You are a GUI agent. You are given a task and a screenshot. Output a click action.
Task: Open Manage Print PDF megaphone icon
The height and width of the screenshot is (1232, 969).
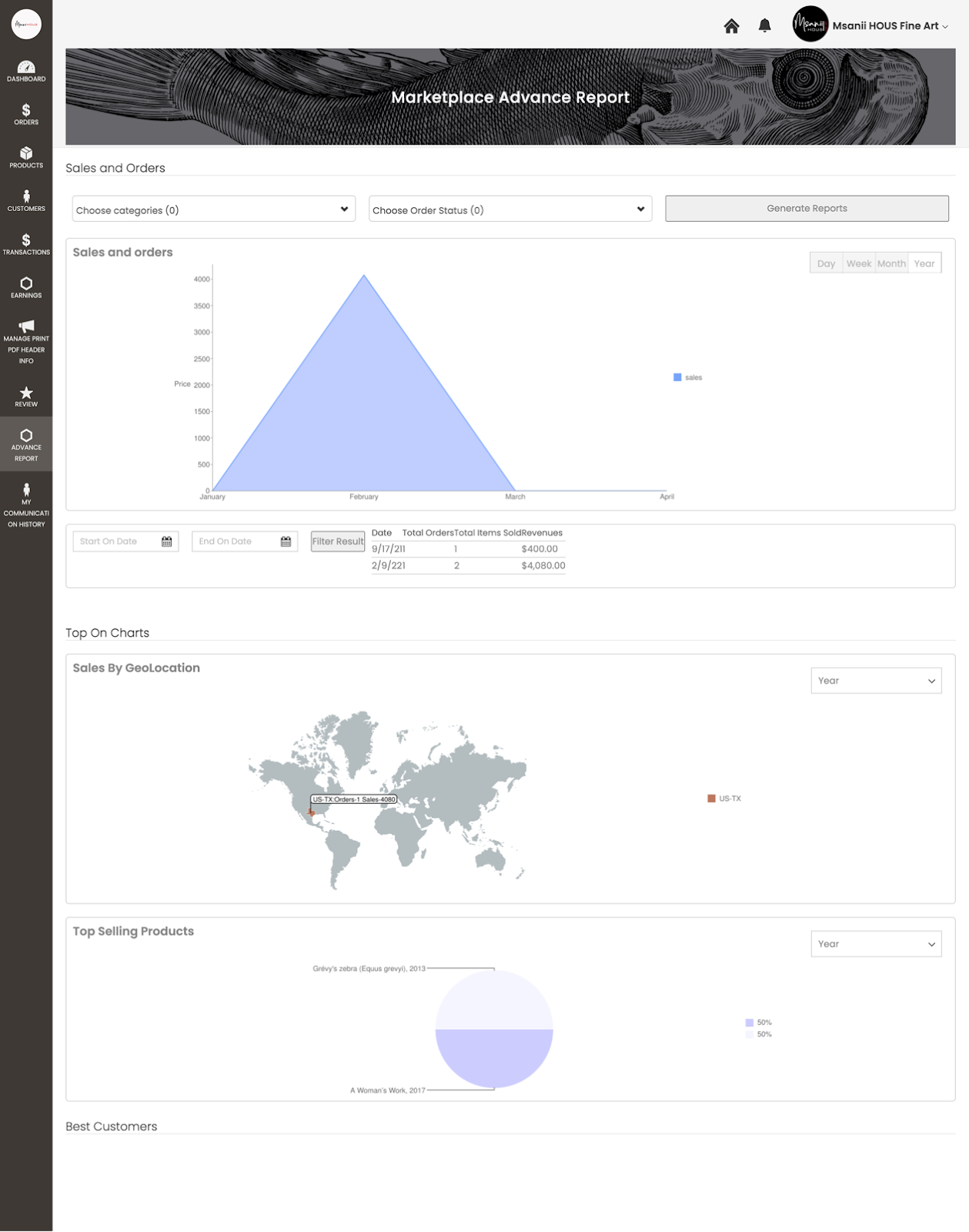coord(26,326)
